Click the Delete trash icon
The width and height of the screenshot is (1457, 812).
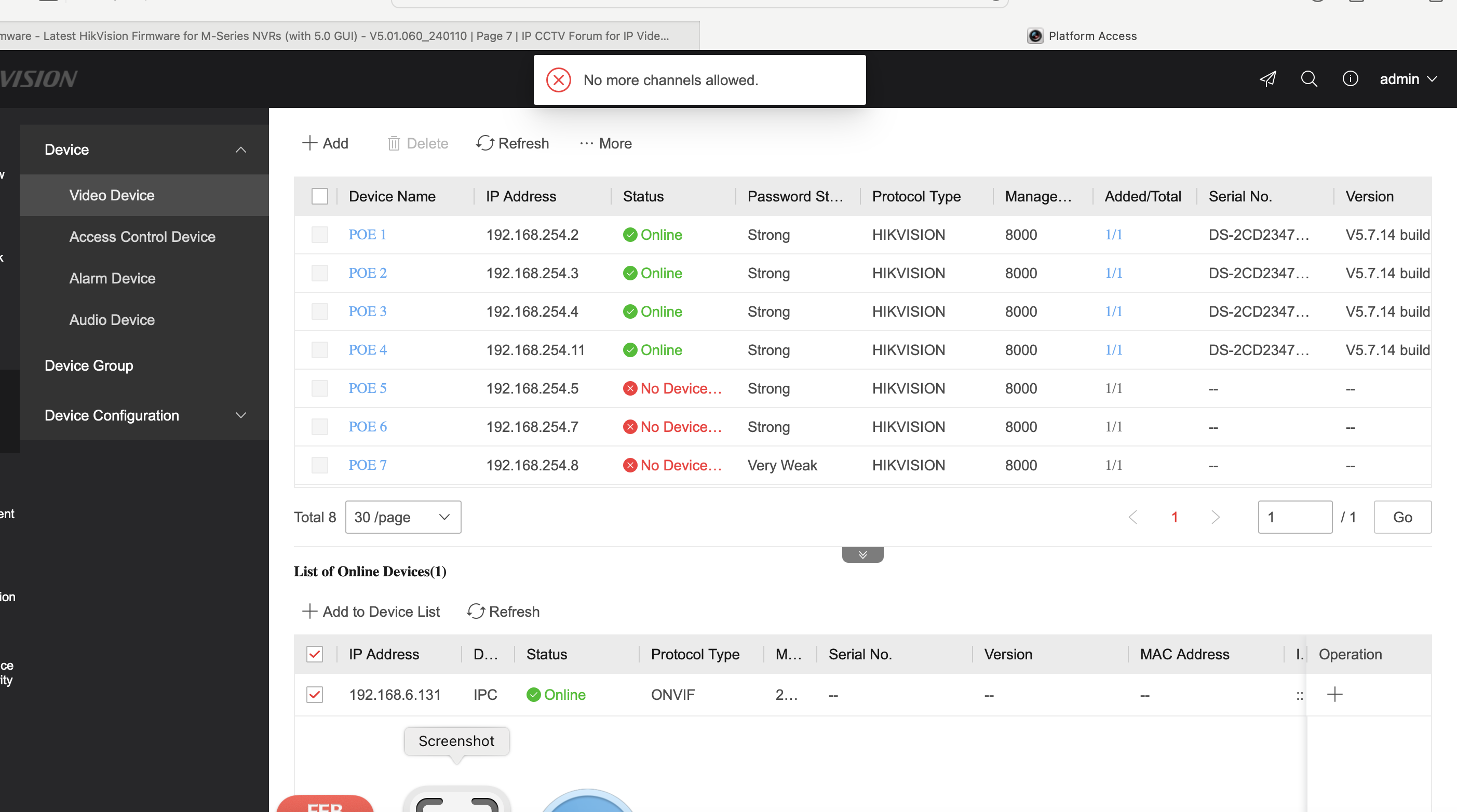click(x=394, y=144)
